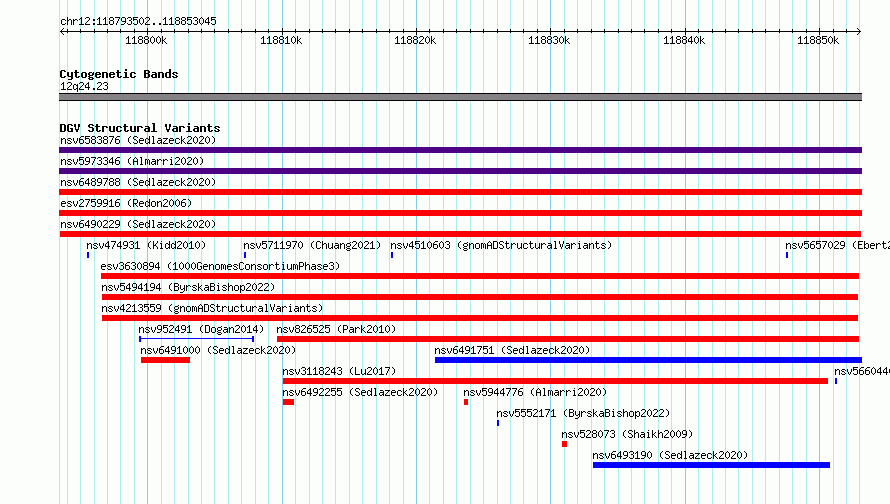Click the nsv4213559 (gnomADStructuralVariants) label
This screenshot has width=890, height=504.
(212, 308)
